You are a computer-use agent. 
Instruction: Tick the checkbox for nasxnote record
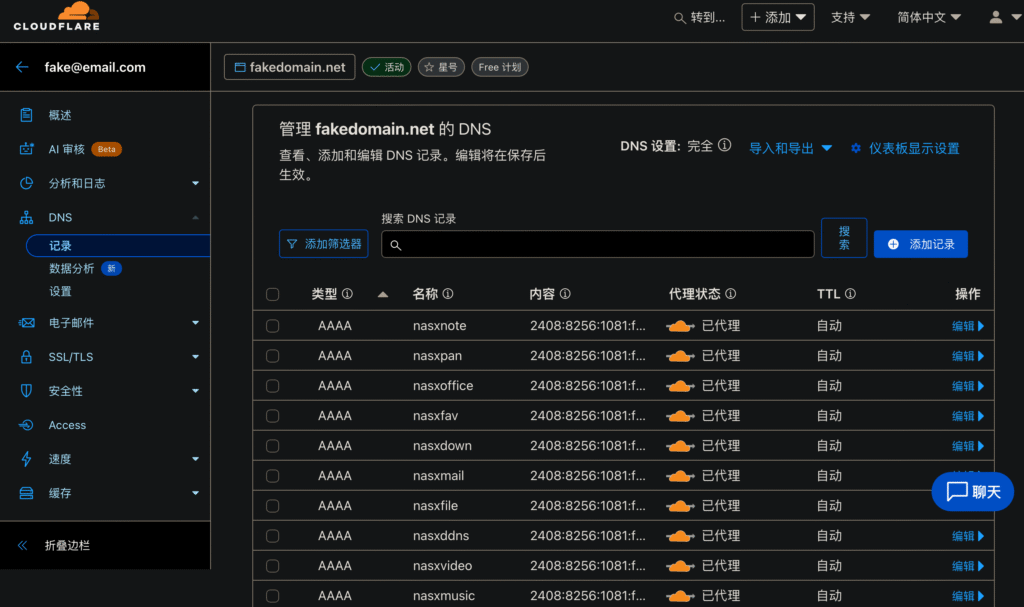(273, 326)
